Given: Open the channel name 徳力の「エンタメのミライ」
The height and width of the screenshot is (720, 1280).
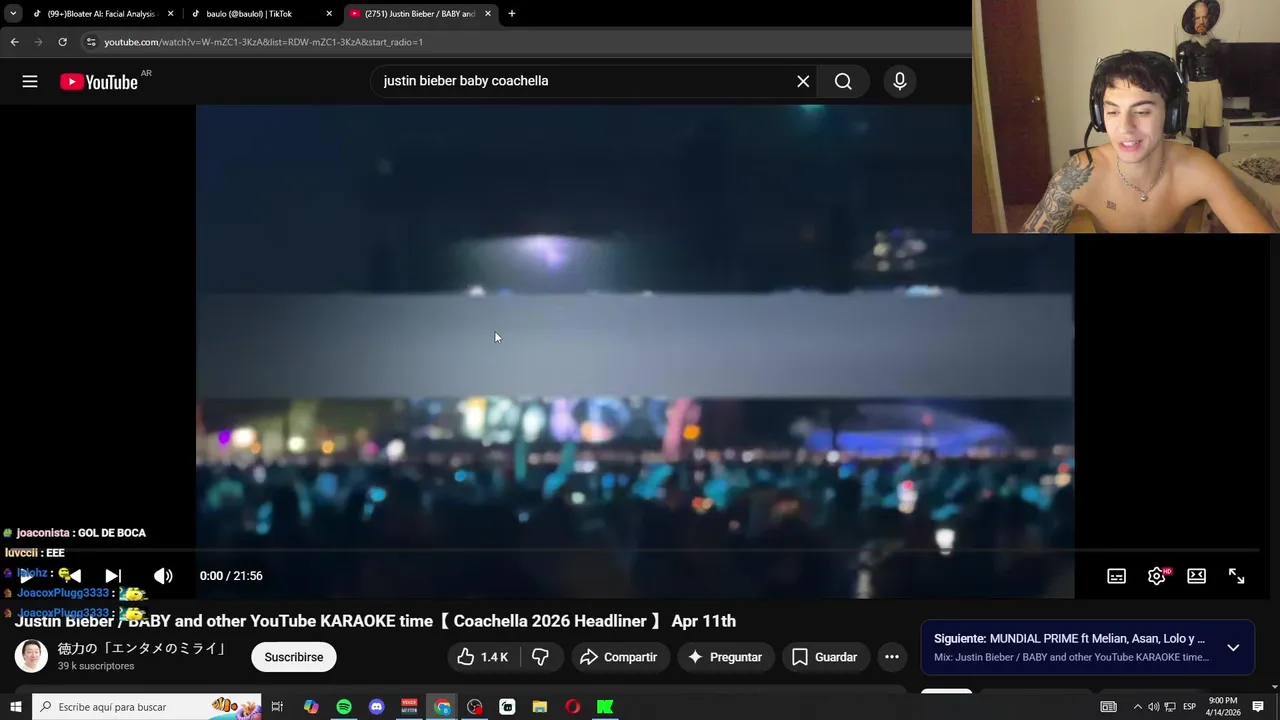Looking at the screenshot, I should (141, 648).
